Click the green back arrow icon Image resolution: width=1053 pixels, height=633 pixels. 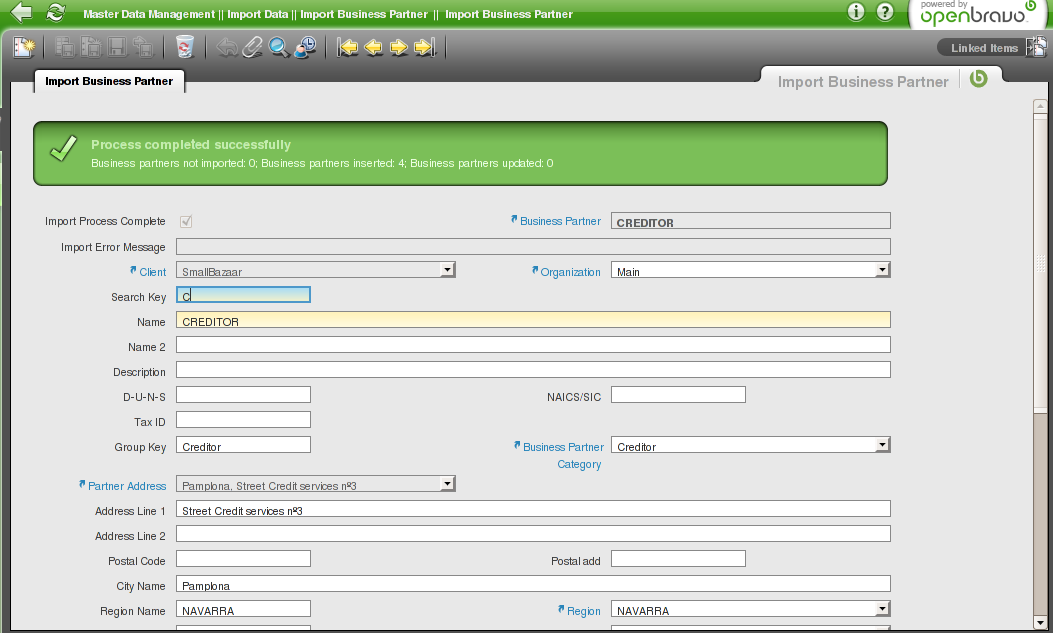(21, 13)
